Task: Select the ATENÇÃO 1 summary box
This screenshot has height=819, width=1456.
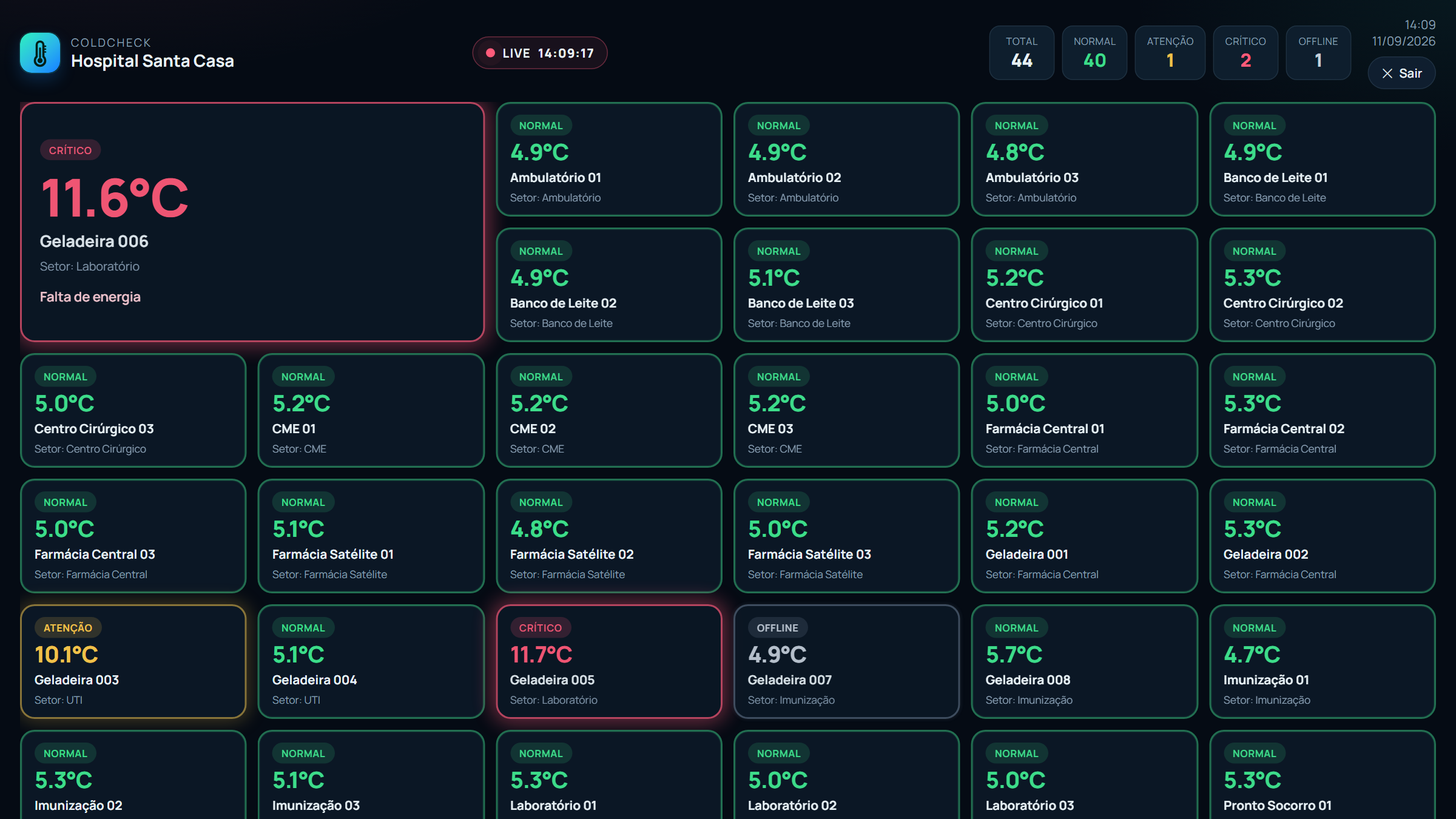Action: click(x=1170, y=53)
